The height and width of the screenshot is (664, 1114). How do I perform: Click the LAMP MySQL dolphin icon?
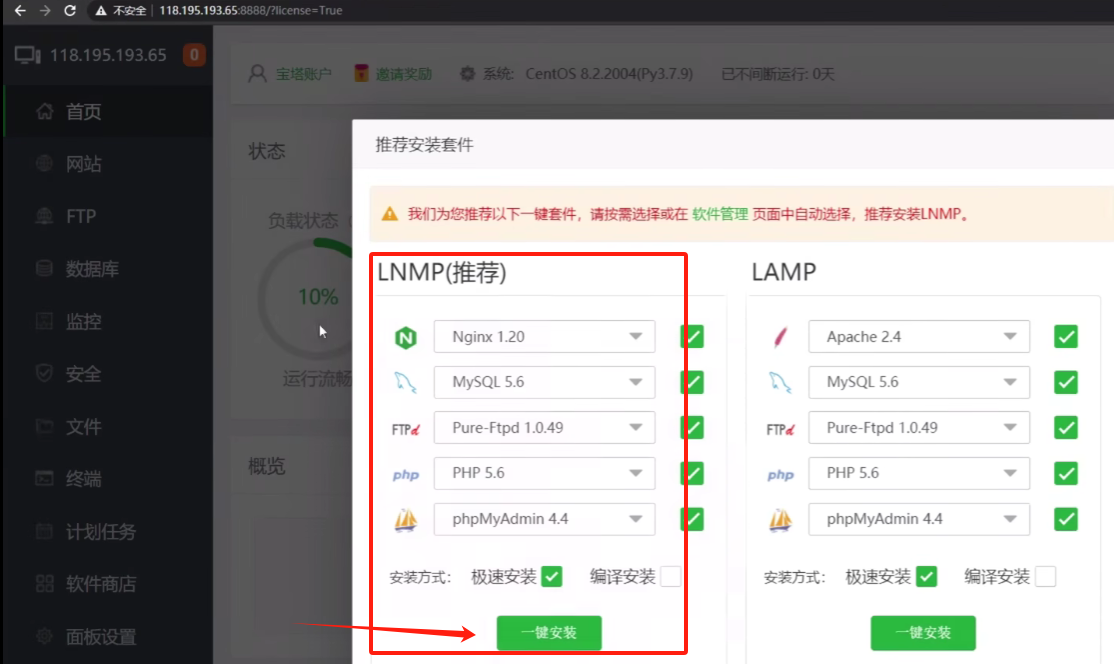pyautogui.click(x=780, y=382)
